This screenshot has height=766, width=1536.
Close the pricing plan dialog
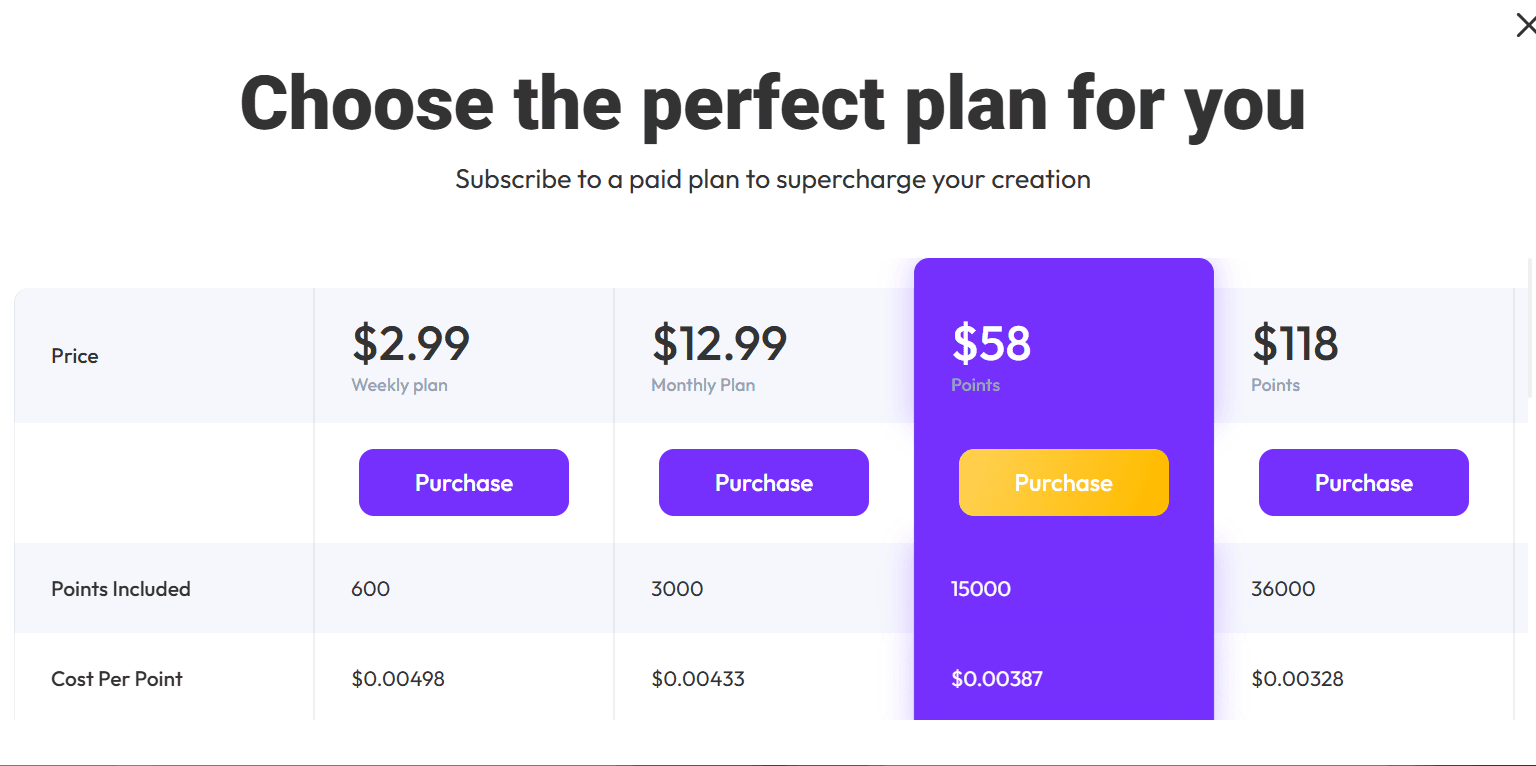tap(1525, 27)
